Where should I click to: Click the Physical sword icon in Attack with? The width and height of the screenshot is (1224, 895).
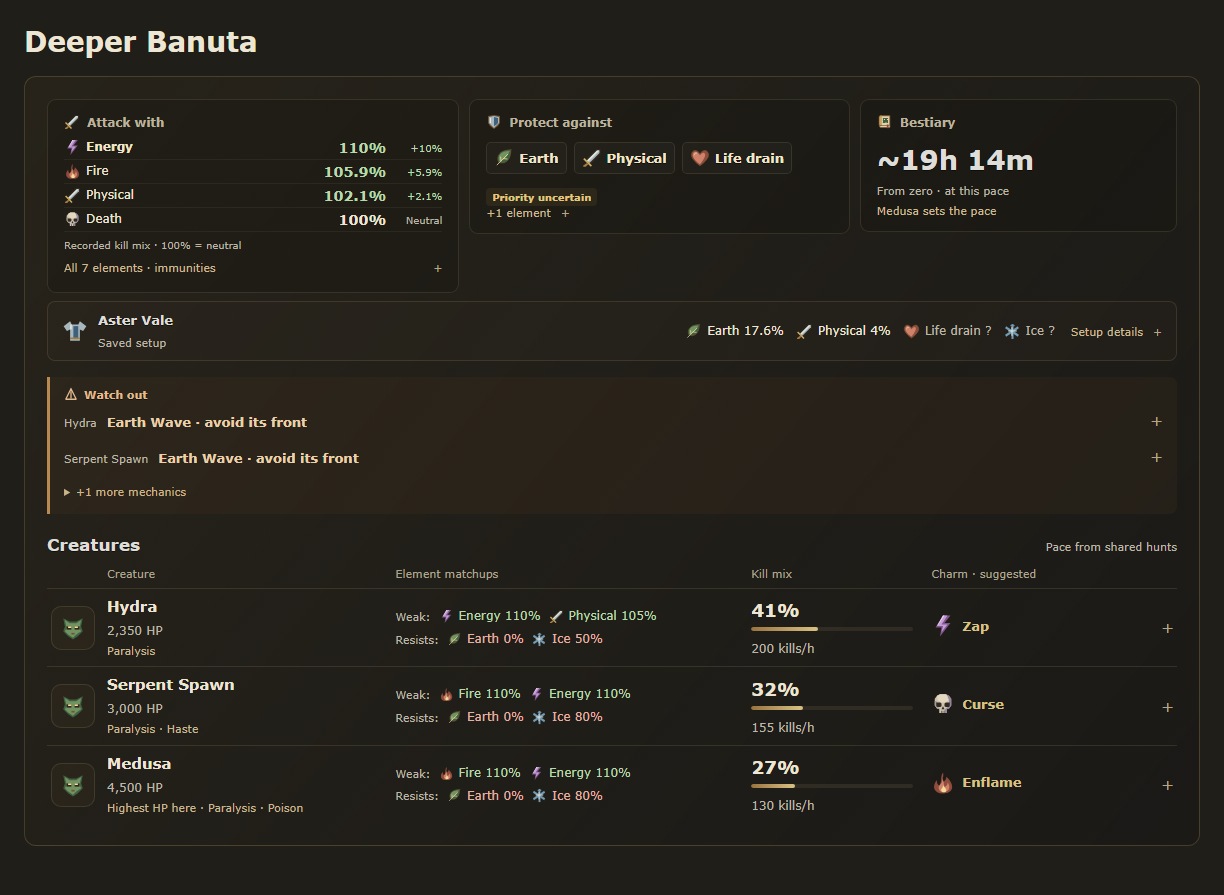coord(72,195)
